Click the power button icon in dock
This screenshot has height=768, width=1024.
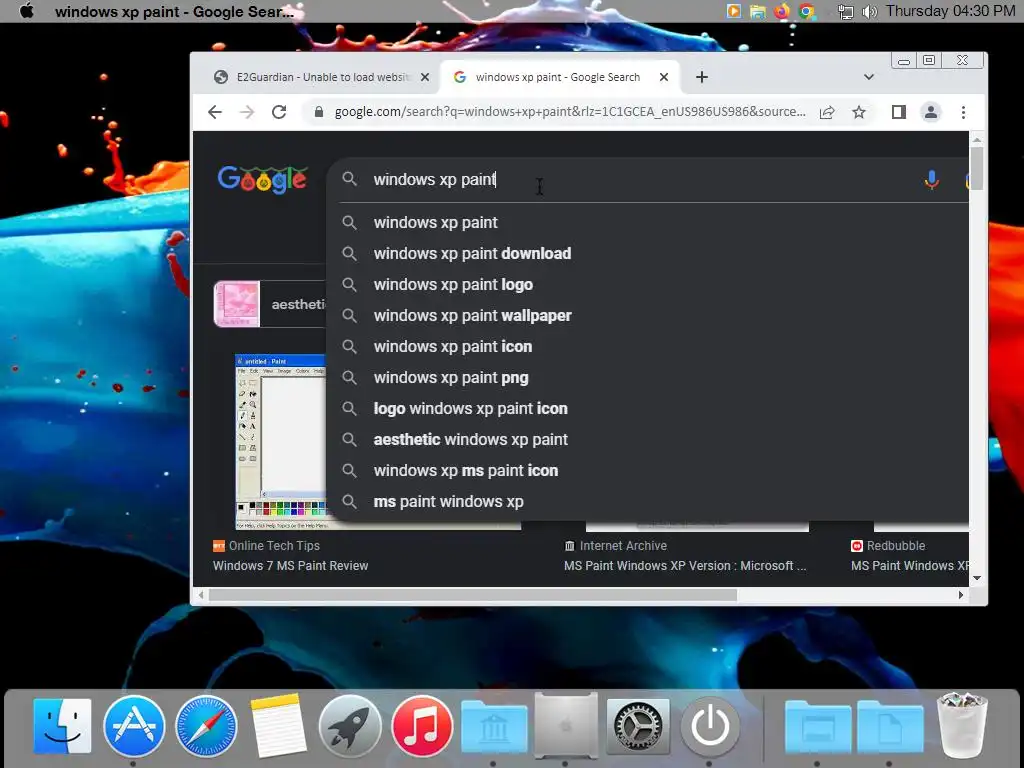710,726
